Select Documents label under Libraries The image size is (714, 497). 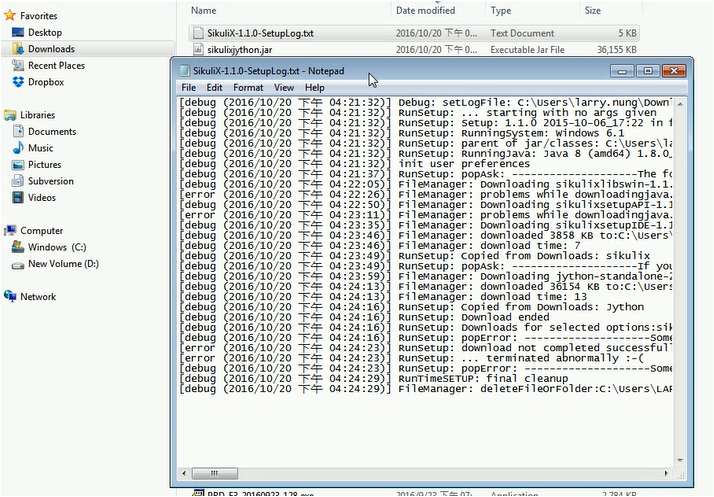coord(52,132)
